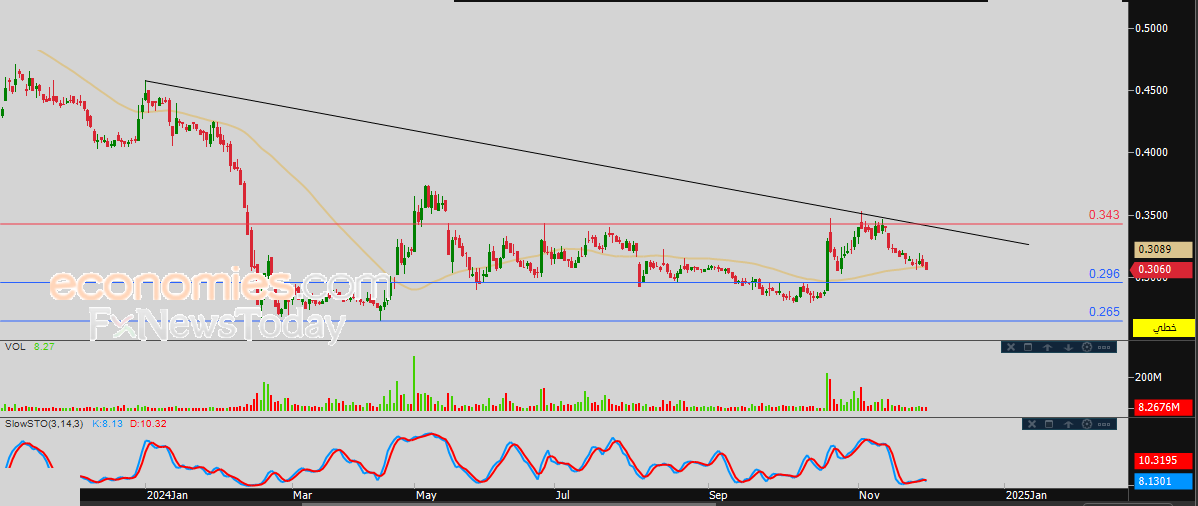Select the 0.343 resistance line label
This screenshot has width=1198, height=506.
(1103, 215)
